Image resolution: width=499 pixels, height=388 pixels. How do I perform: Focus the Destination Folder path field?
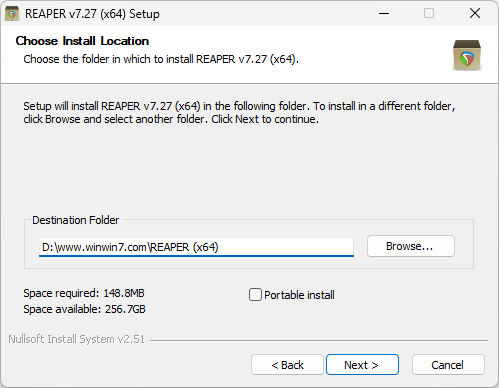point(196,247)
